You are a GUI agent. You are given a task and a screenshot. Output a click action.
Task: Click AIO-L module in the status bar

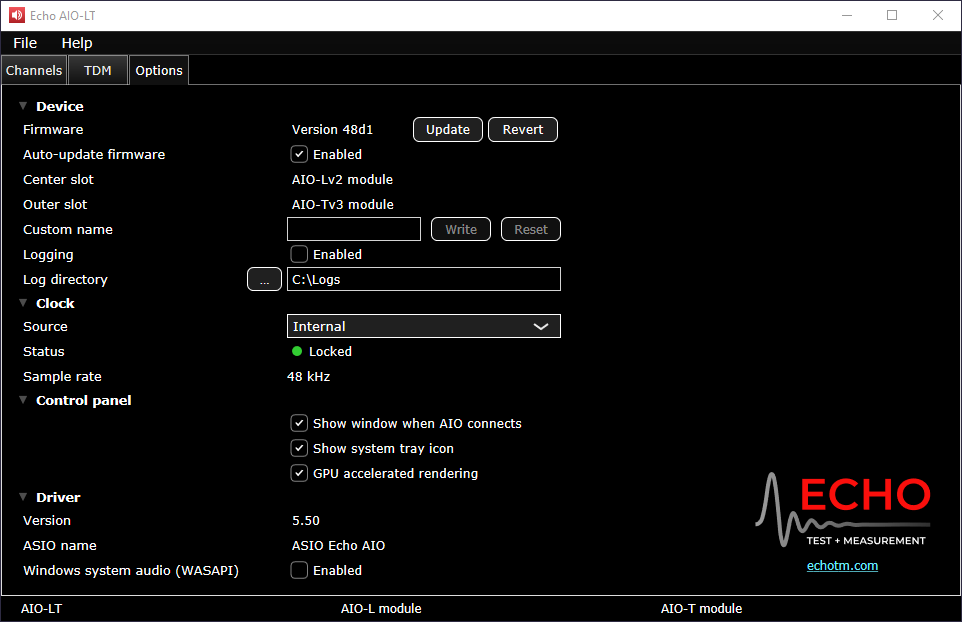[x=381, y=609]
